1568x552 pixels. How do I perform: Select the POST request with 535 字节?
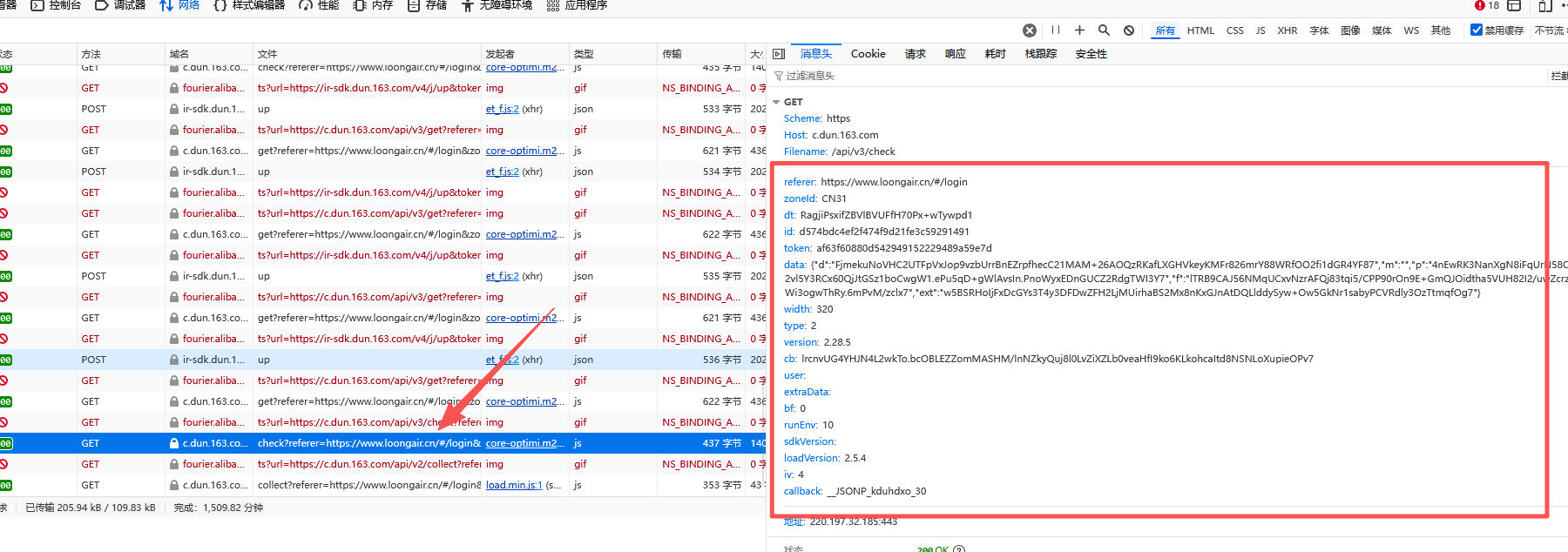coord(382,276)
